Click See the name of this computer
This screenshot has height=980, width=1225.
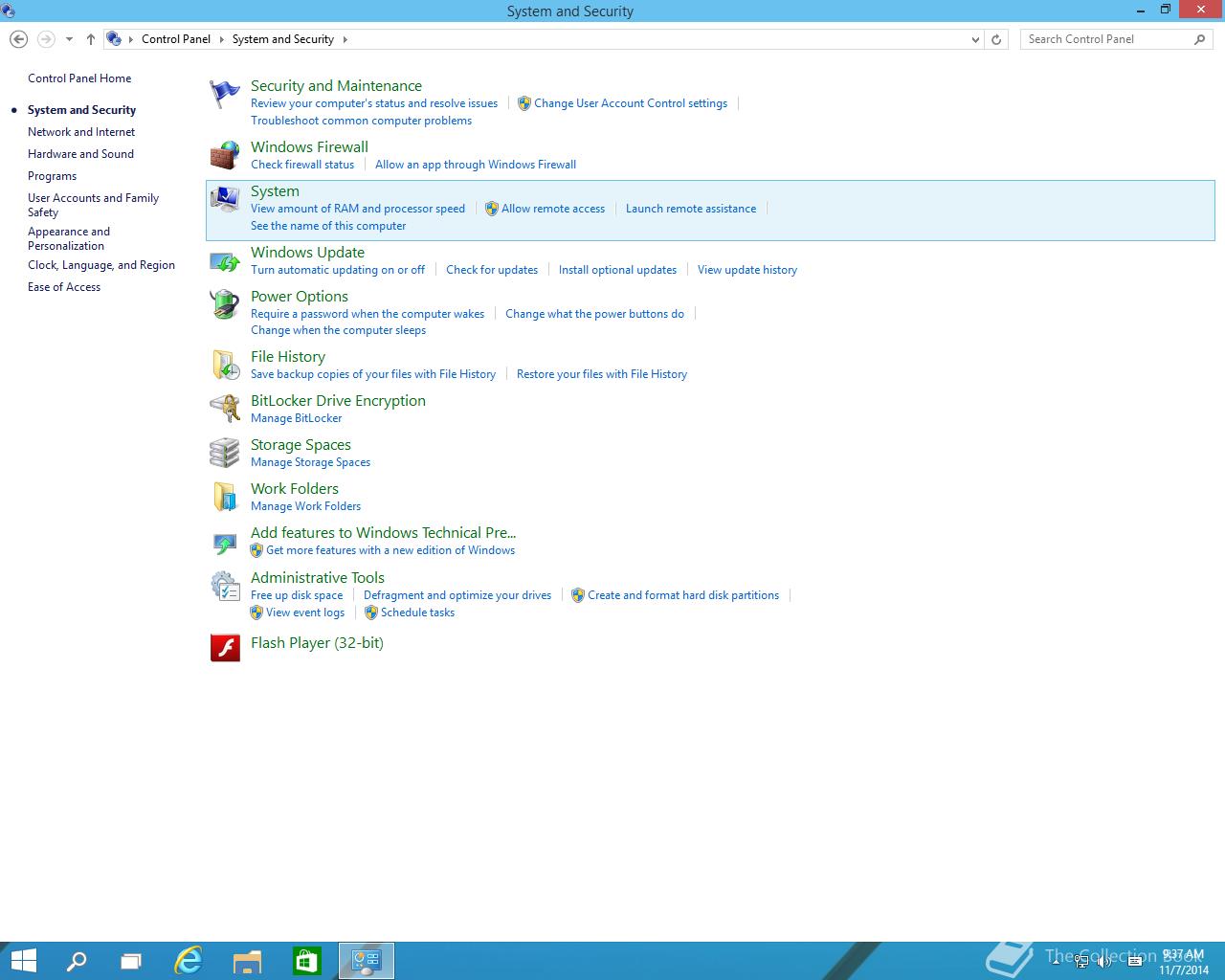328,226
